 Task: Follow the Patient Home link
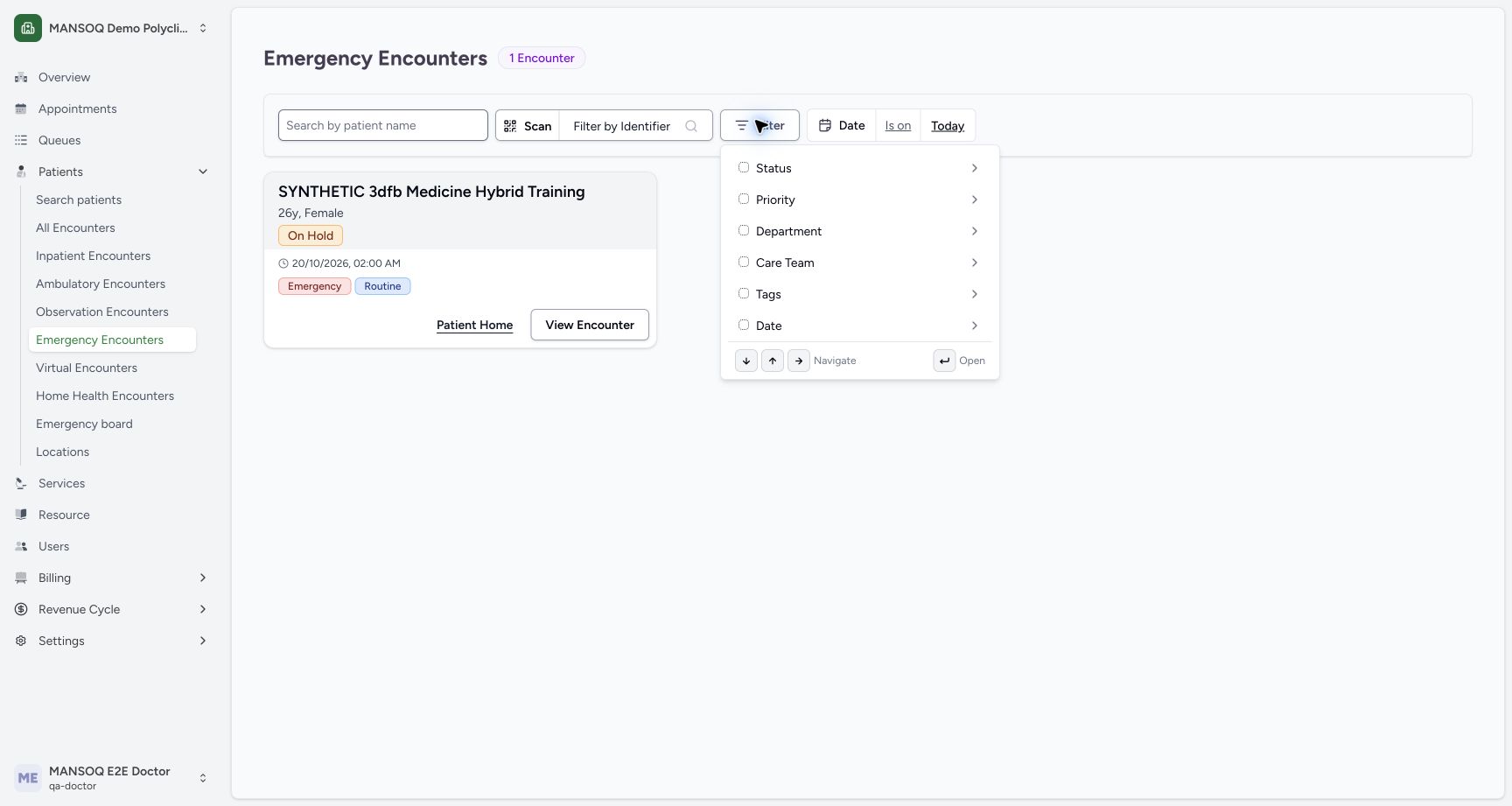click(475, 325)
